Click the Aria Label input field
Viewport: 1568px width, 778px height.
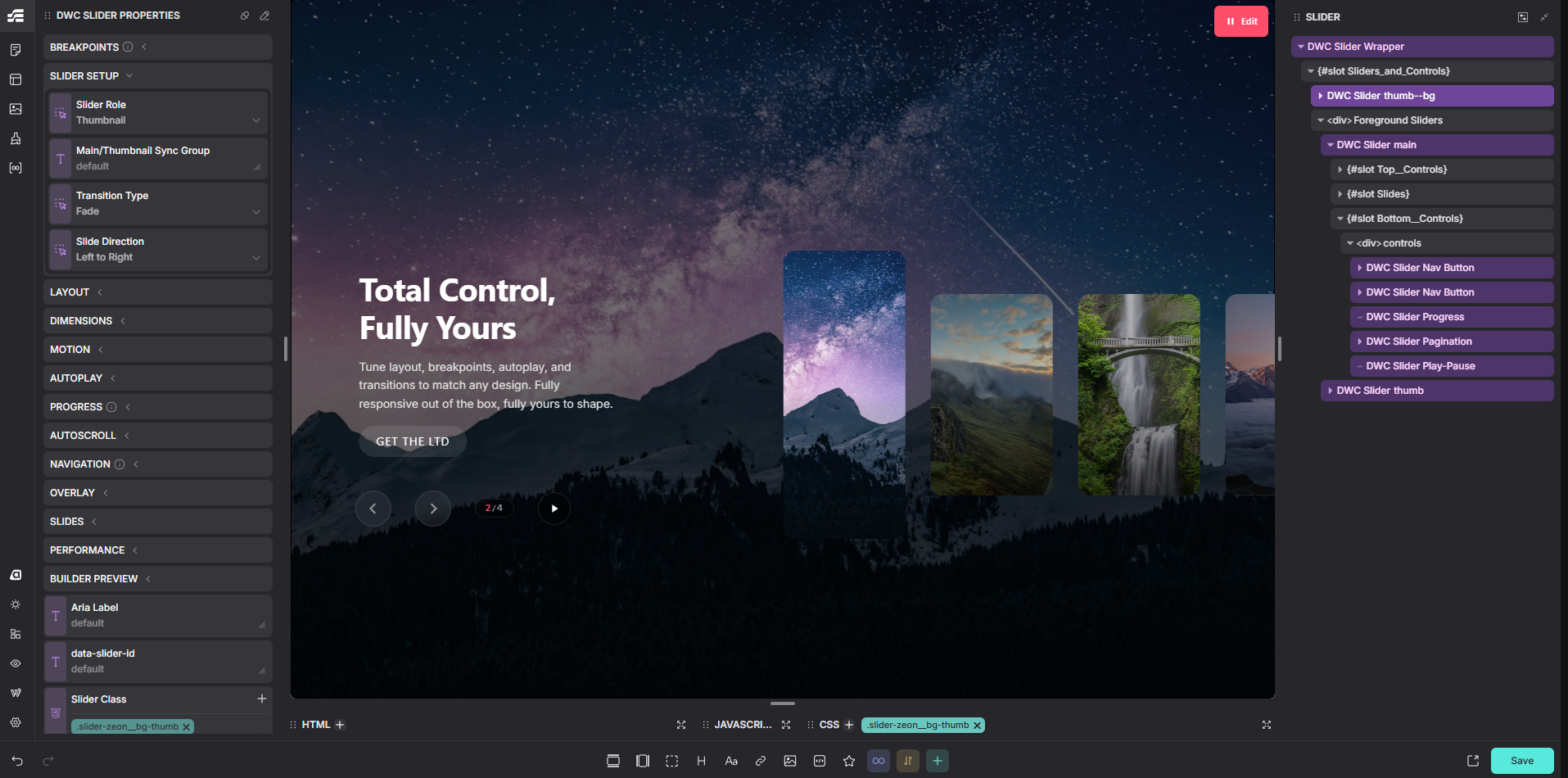(x=158, y=615)
